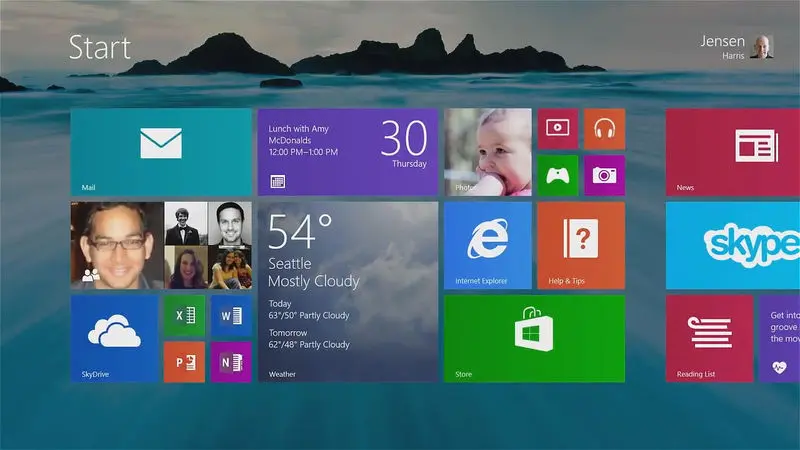Launch the PowerPoint tile
Screen dimensions: 800x450
pos(185,362)
